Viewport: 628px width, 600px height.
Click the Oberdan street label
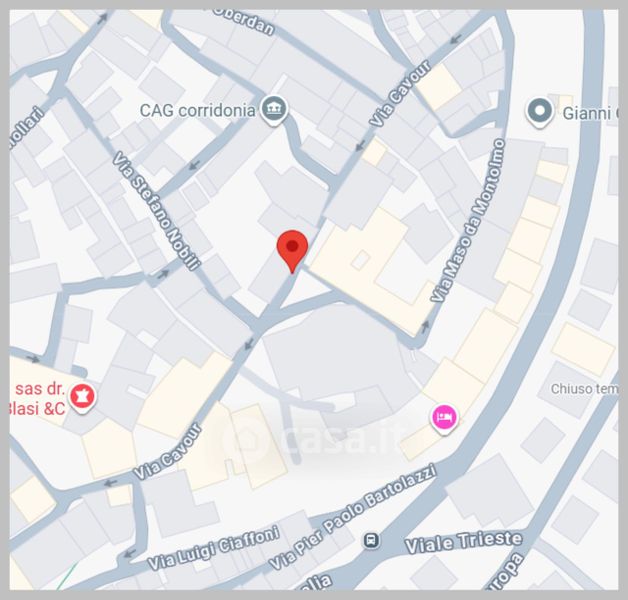(x=244, y=21)
